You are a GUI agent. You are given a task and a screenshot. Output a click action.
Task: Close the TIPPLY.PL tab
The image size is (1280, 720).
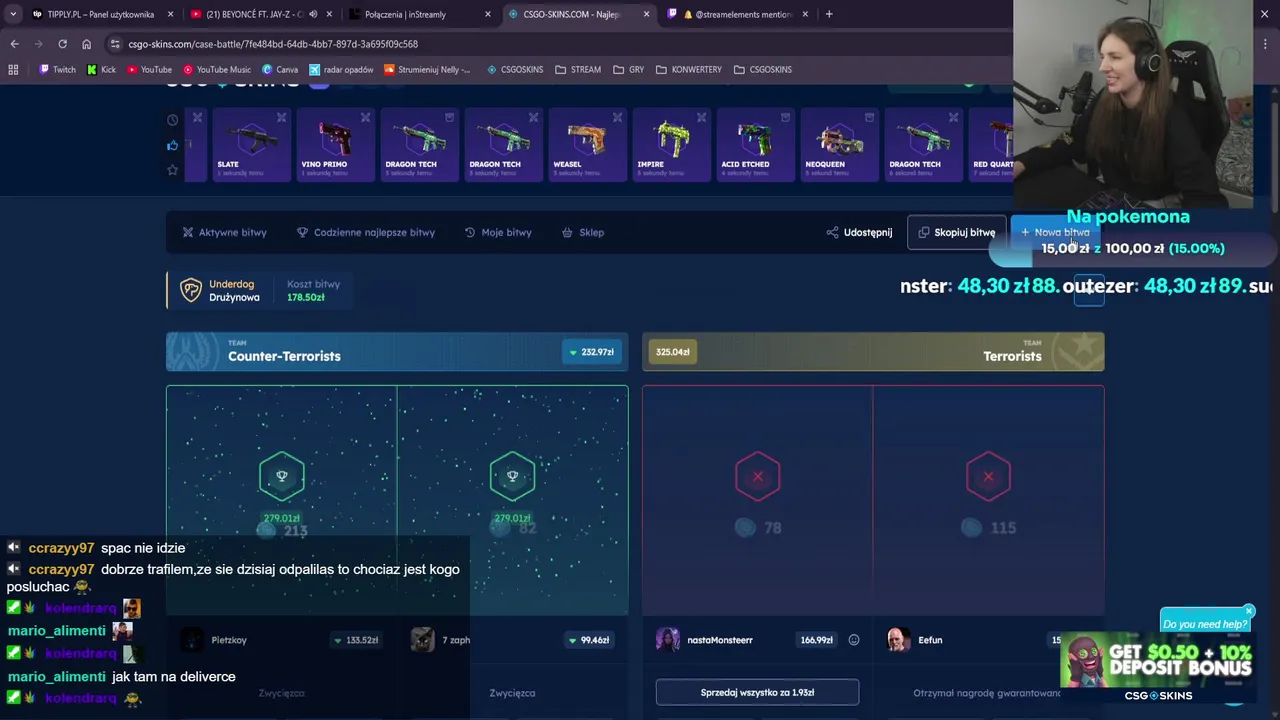click(x=171, y=14)
